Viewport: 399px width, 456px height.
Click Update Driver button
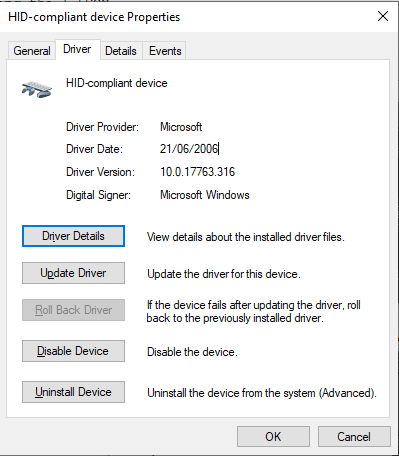pyautogui.click(x=73, y=273)
